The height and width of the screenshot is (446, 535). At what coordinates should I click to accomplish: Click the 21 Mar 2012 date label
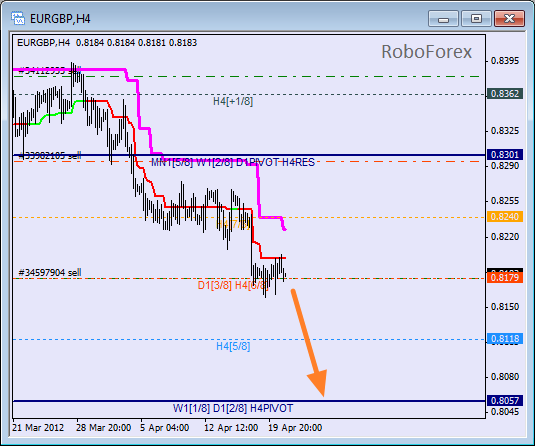pos(38,428)
